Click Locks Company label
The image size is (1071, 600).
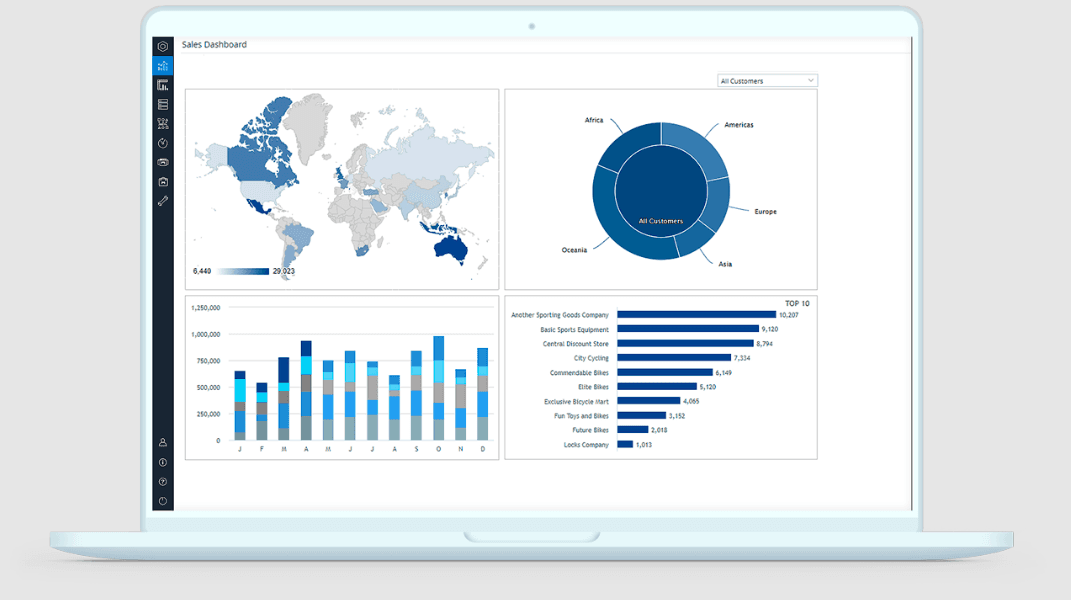(586, 445)
